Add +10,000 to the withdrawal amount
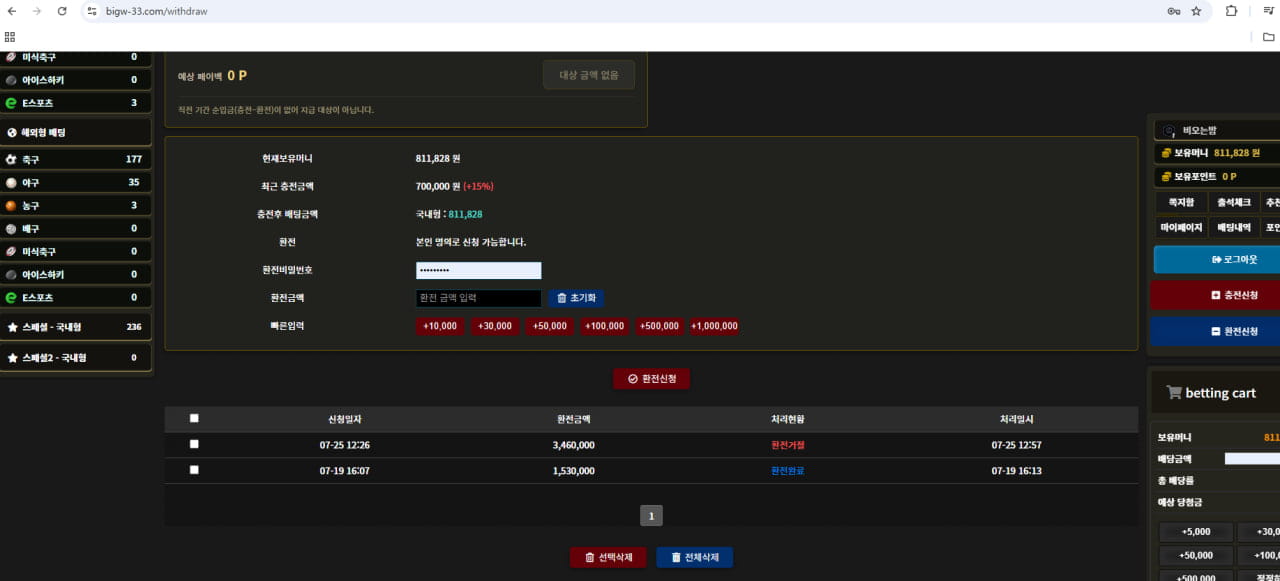 coord(440,326)
